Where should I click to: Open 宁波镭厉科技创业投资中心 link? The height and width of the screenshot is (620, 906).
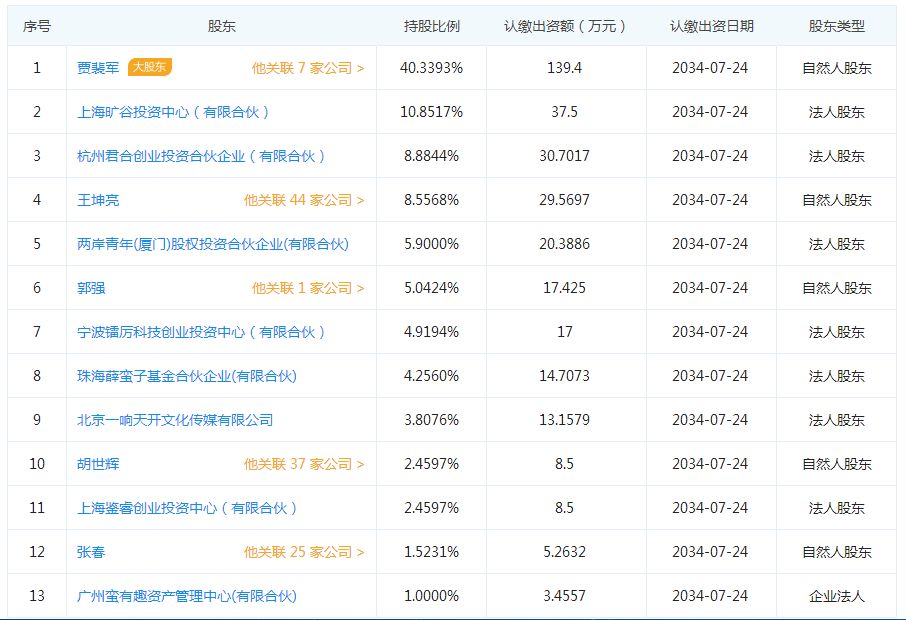click(201, 332)
